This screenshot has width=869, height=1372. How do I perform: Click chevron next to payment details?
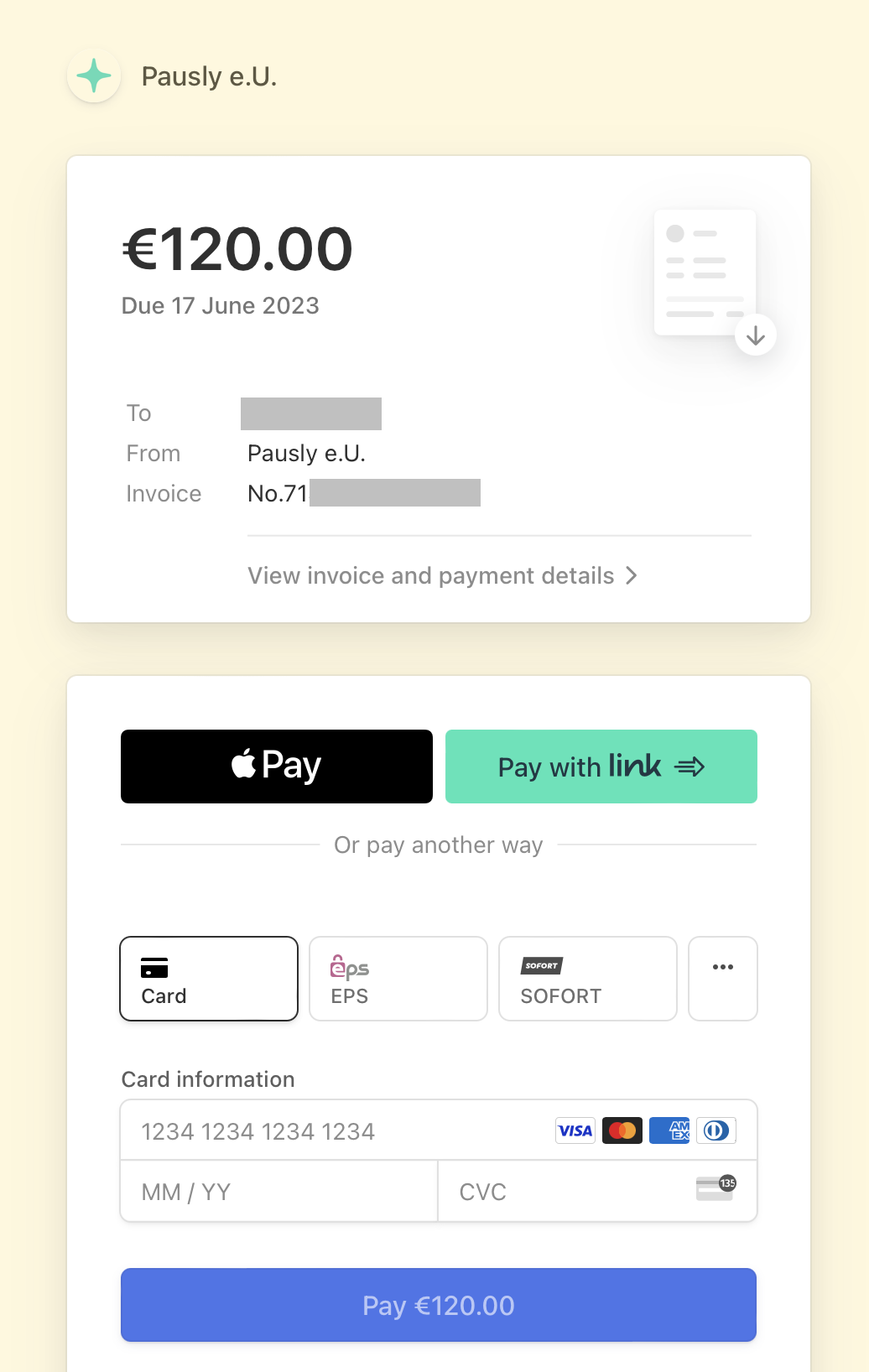(632, 576)
